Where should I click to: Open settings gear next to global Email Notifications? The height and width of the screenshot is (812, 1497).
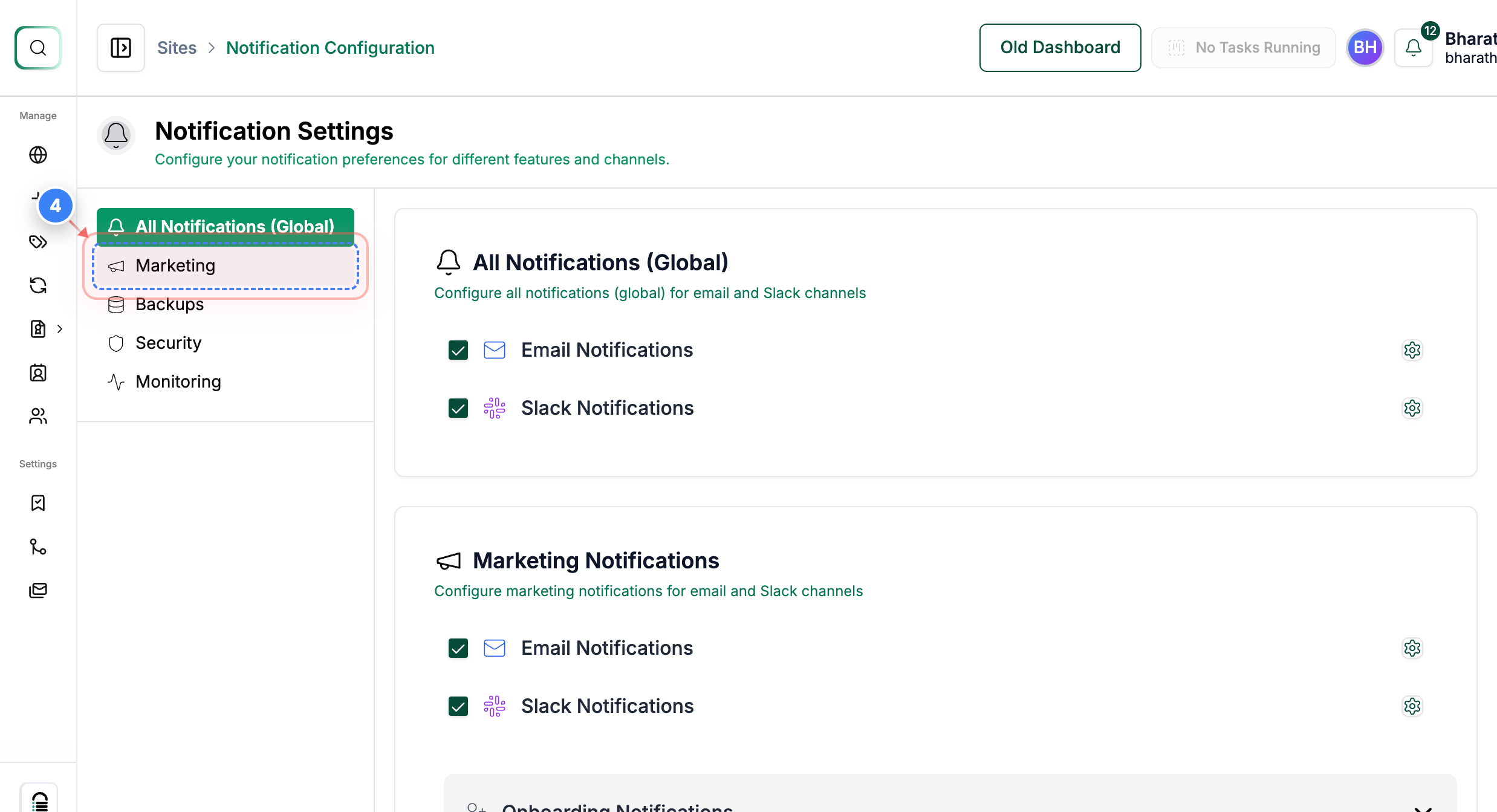(x=1412, y=349)
